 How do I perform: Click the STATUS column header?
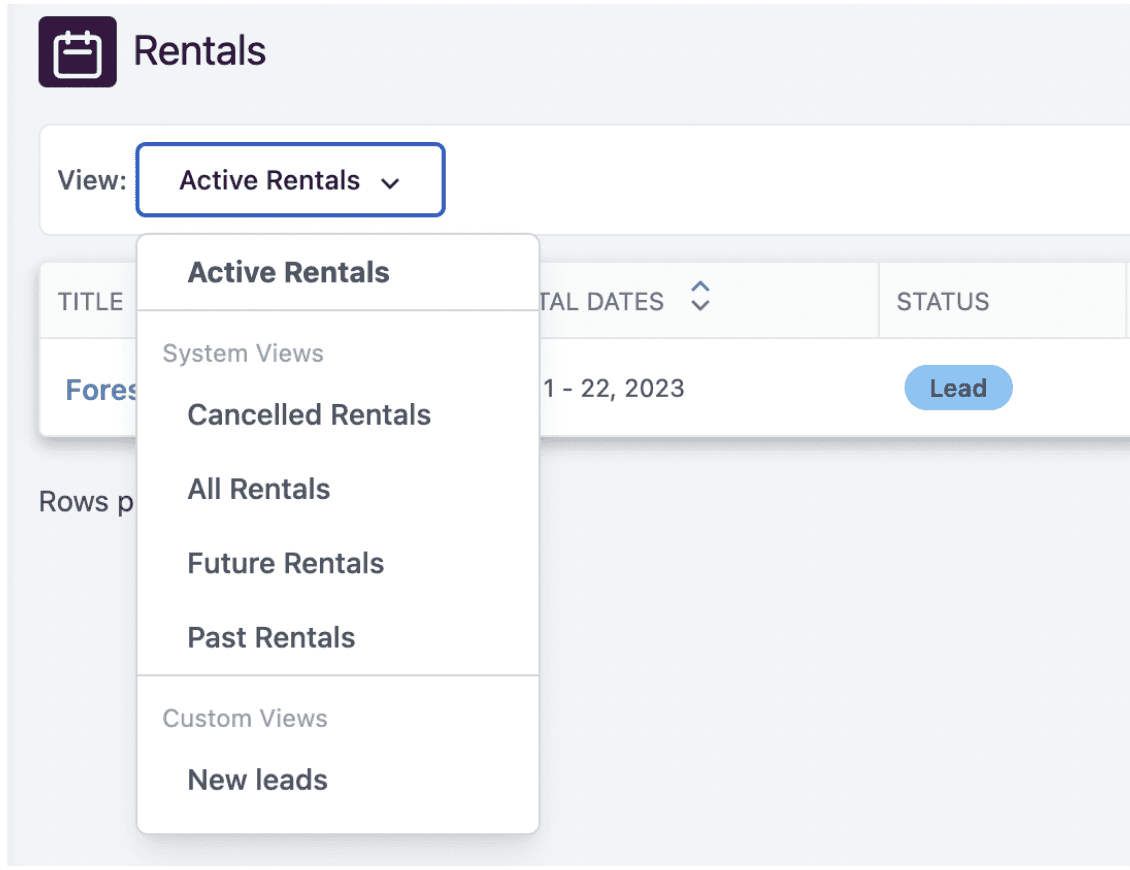pos(942,302)
